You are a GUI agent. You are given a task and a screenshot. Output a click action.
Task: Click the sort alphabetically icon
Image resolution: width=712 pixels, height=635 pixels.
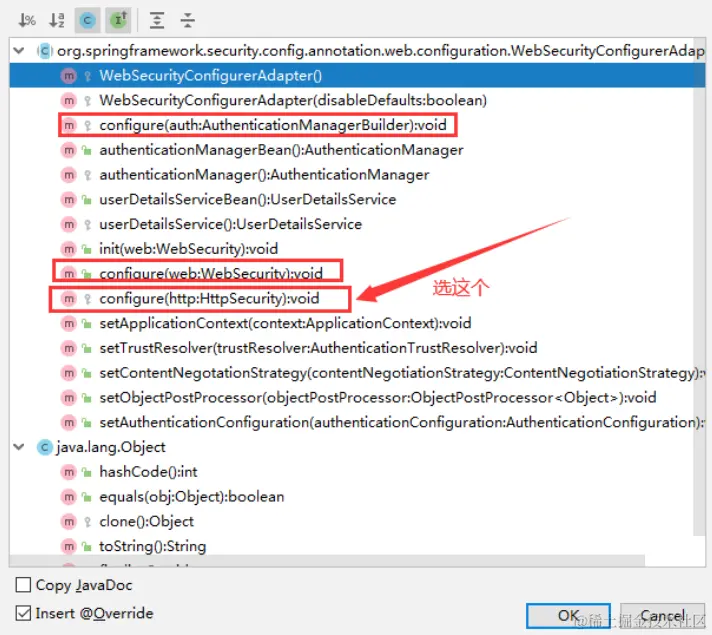57,20
